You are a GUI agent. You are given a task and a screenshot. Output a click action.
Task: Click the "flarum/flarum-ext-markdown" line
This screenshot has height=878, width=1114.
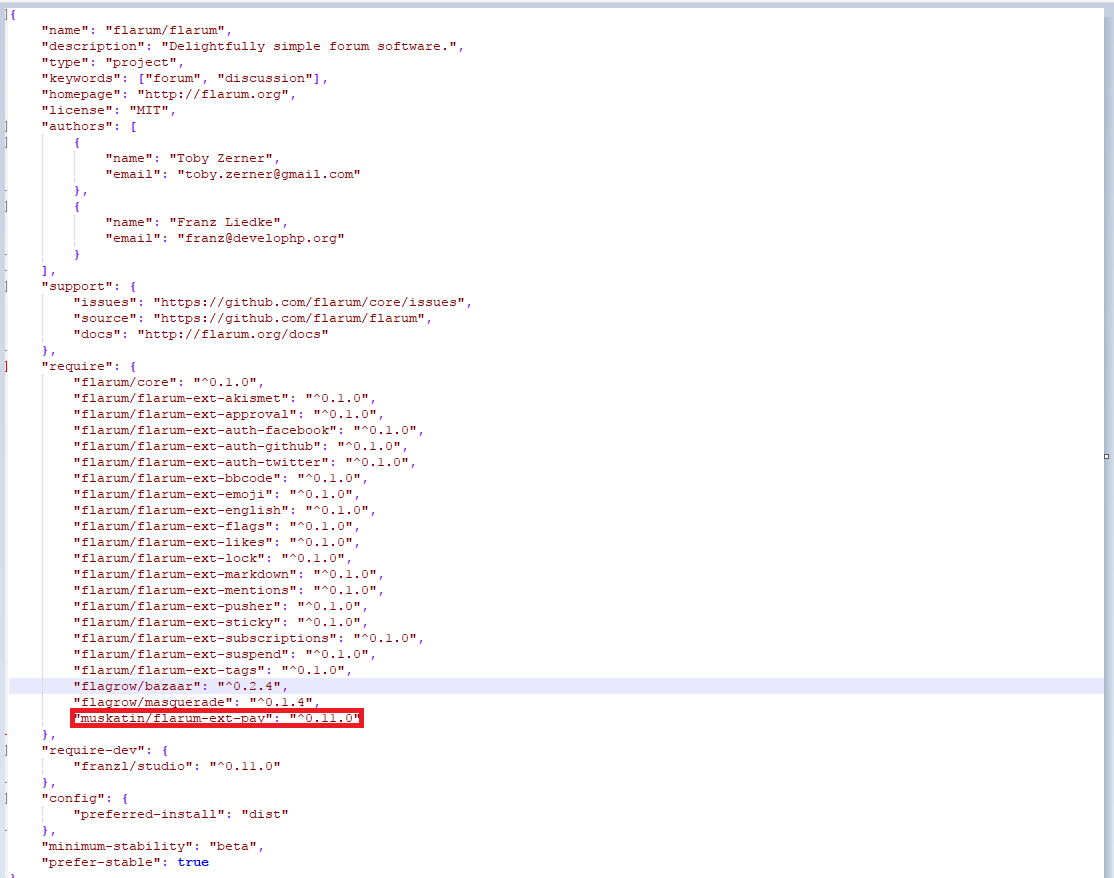click(x=229, y=574)
